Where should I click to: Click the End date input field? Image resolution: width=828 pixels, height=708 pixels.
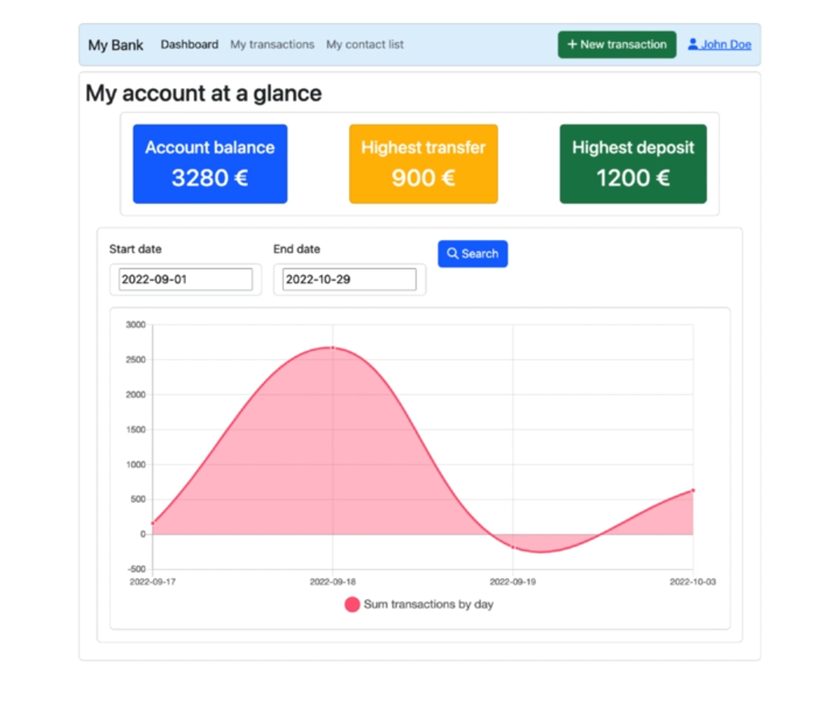click(x=349, y=279)
